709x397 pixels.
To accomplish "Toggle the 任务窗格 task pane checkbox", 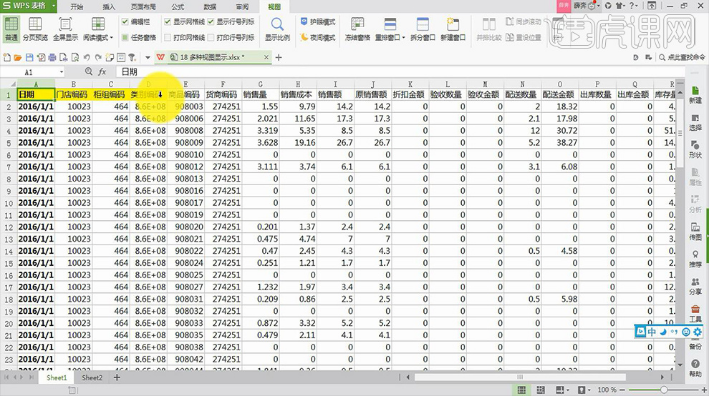I will point(125,37).
